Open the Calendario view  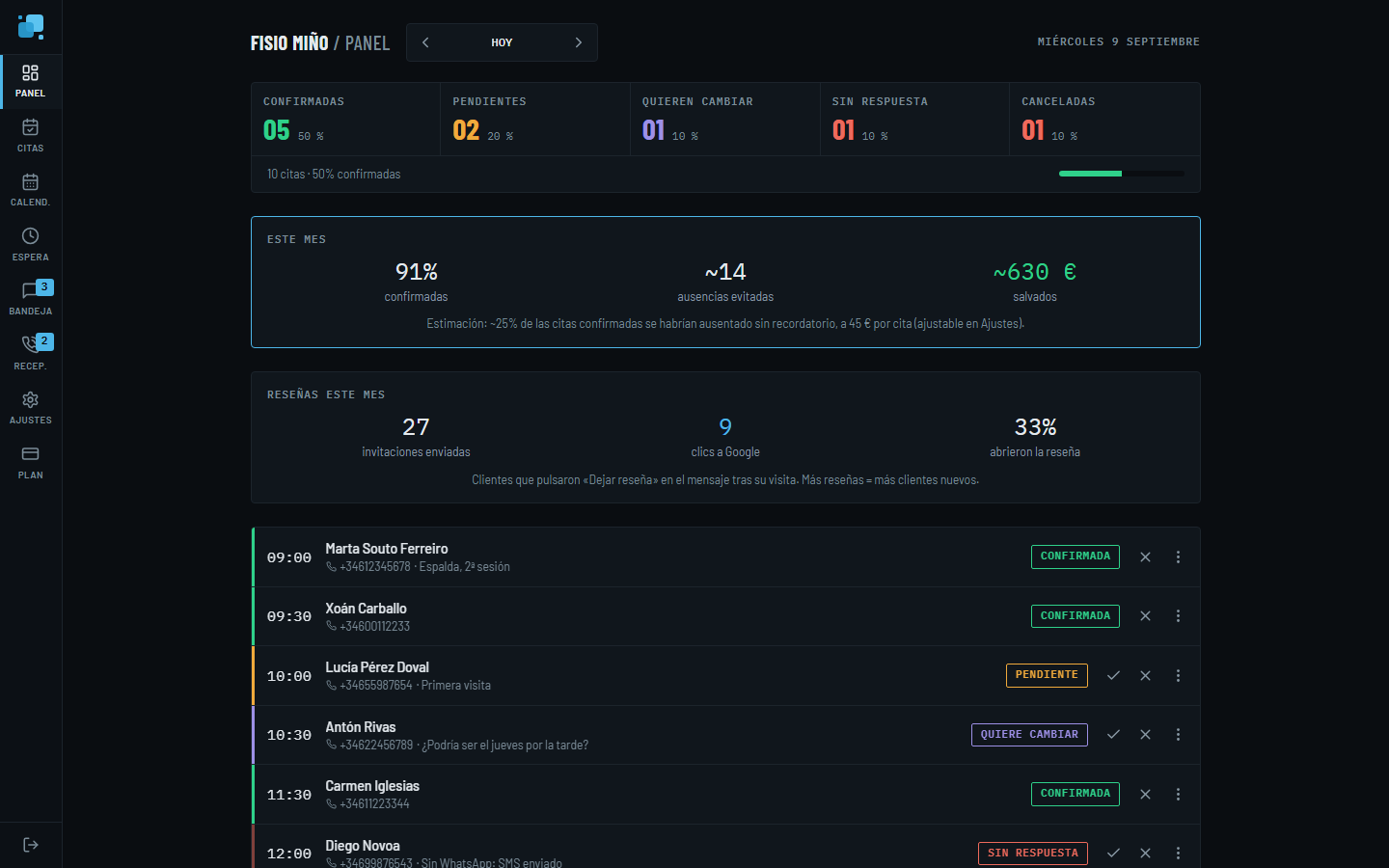pyautogui.click(x=31, y=190)
